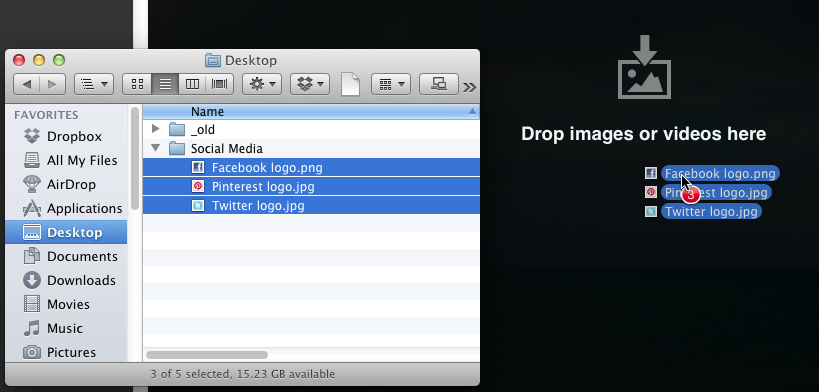Click the Movies filmstrip icon in sidebar
The height and width of the screenshot is (392, 819).
pyautogui.click(x=32, y=304)
